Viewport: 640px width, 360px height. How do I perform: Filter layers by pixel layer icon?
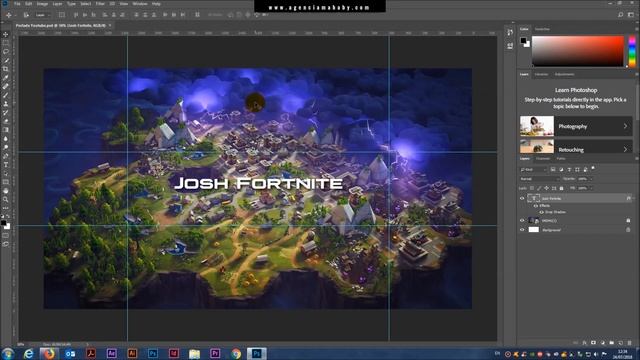[x=553, y=169]
